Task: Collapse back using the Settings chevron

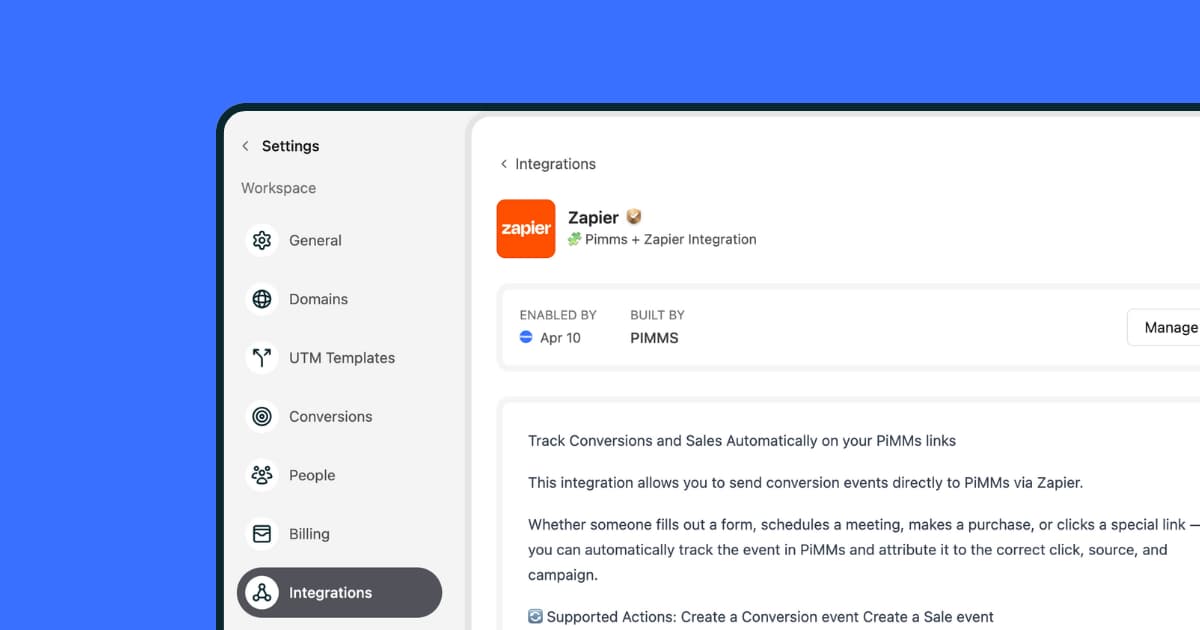Action: click(x=245, y=146)
